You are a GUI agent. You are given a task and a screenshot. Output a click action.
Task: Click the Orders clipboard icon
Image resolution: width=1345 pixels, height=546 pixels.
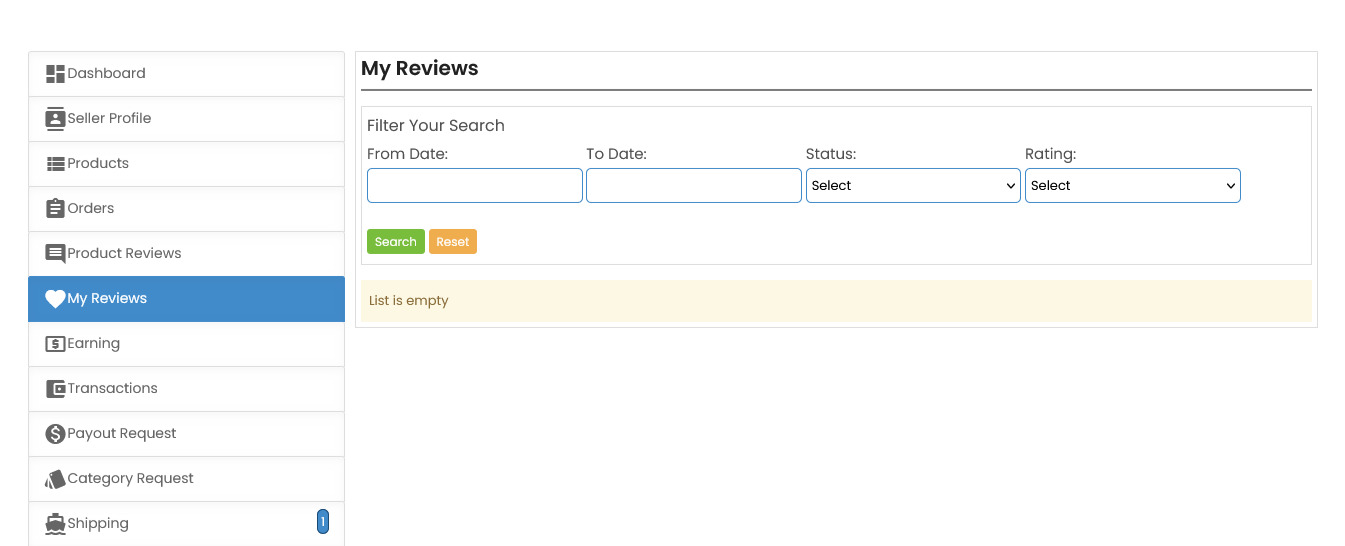(x=55, y=209)
